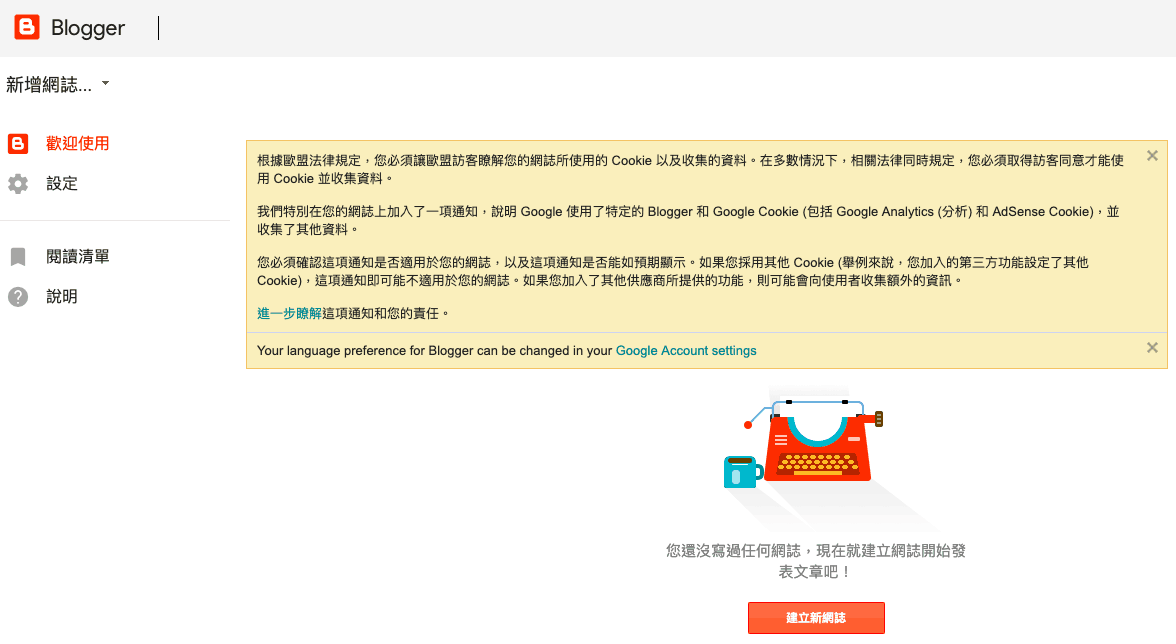Open the 設定 settings menu item

click(x=62, y=184)
